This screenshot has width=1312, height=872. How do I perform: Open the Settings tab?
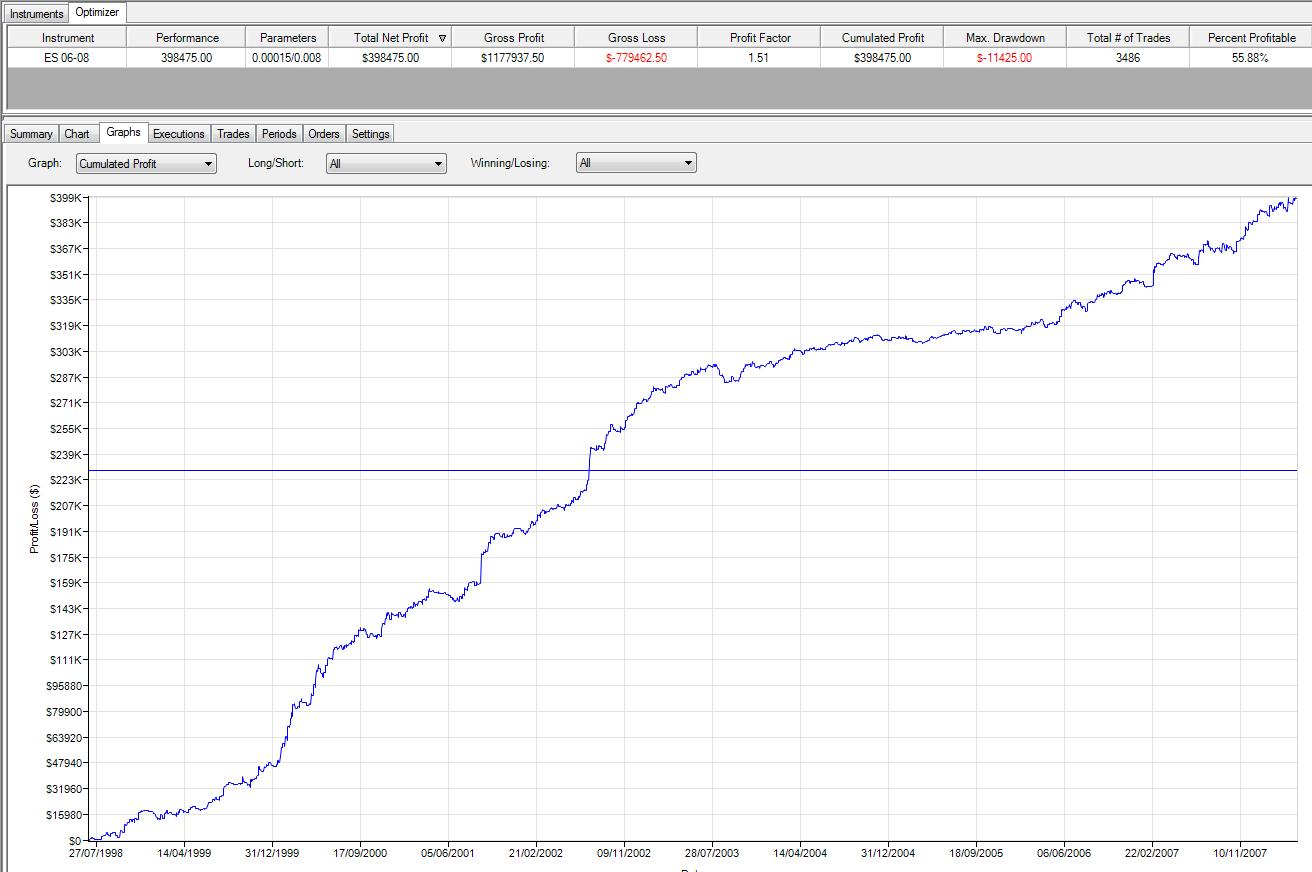tap(370, 134)
